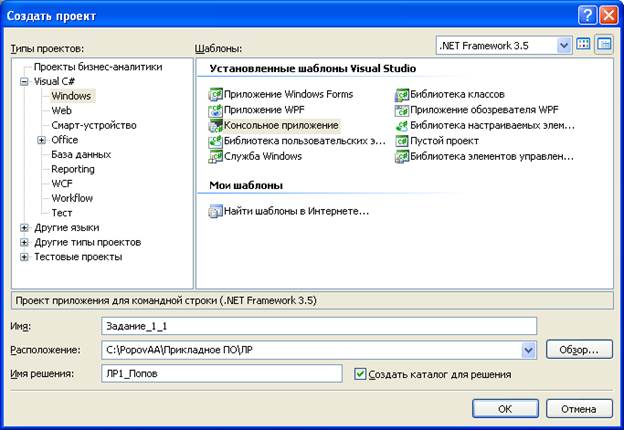This screenshot has width=624, height=430.
Task: Click the Служба Windows label text
Action: (263, 156)
